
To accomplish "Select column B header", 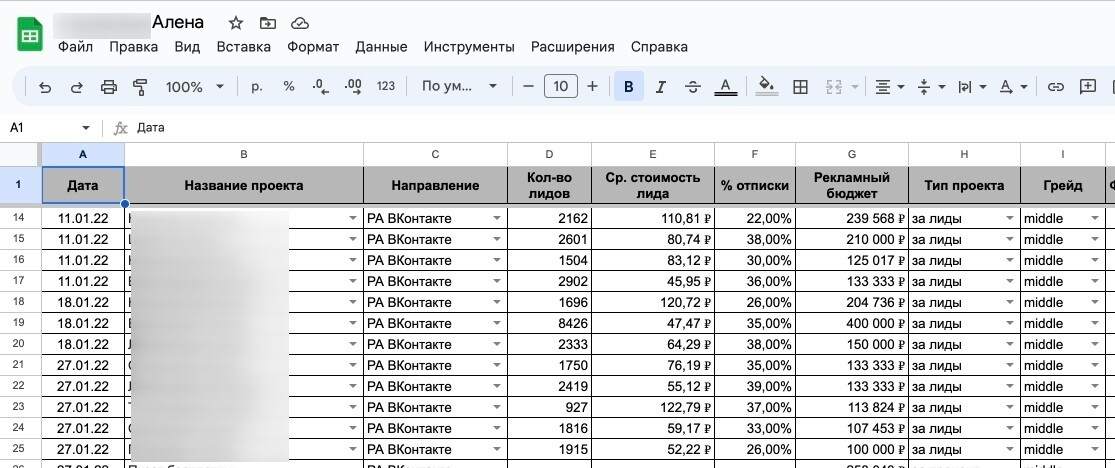I will click(244, 154).
